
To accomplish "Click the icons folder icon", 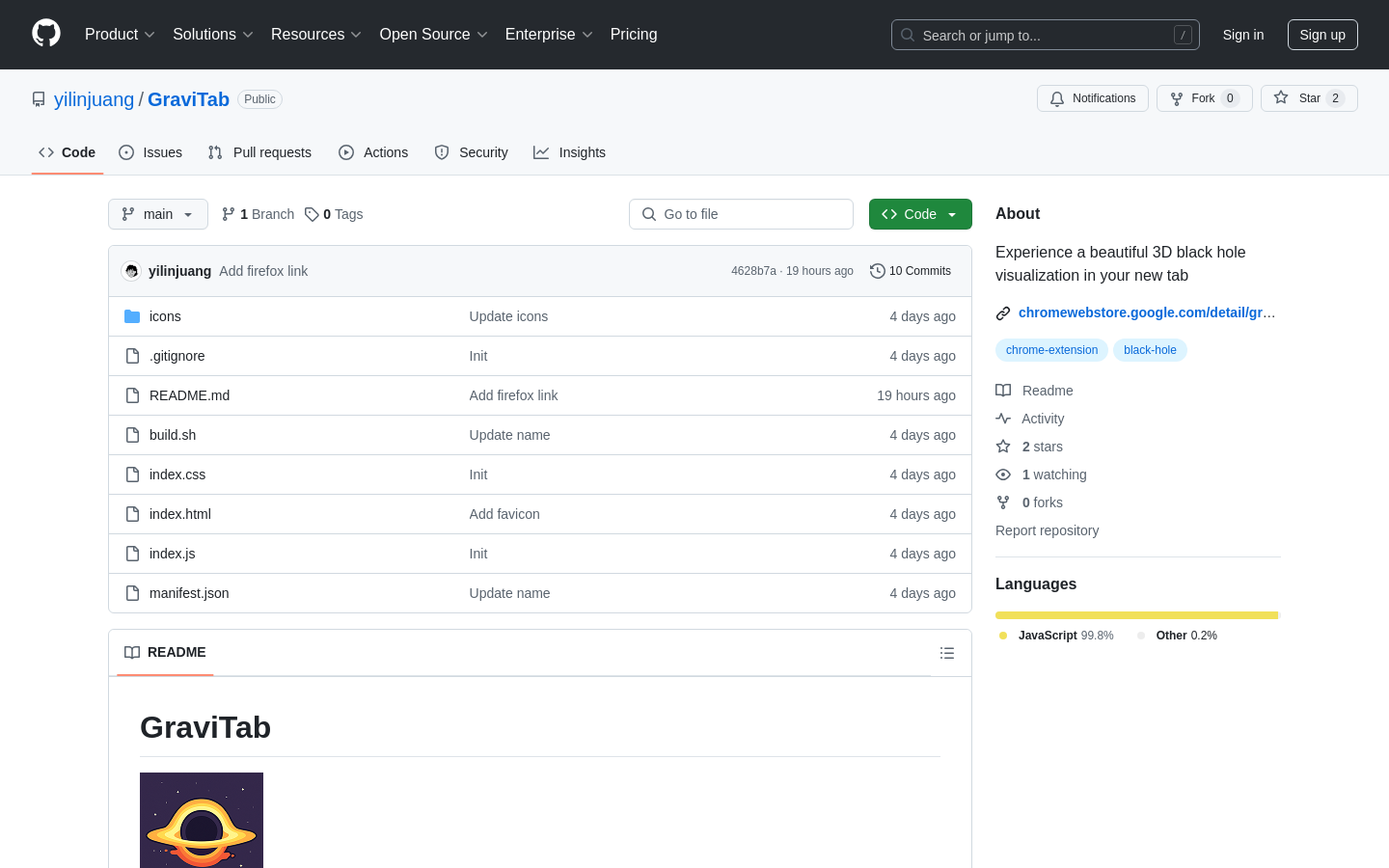I will coord(132,316).
